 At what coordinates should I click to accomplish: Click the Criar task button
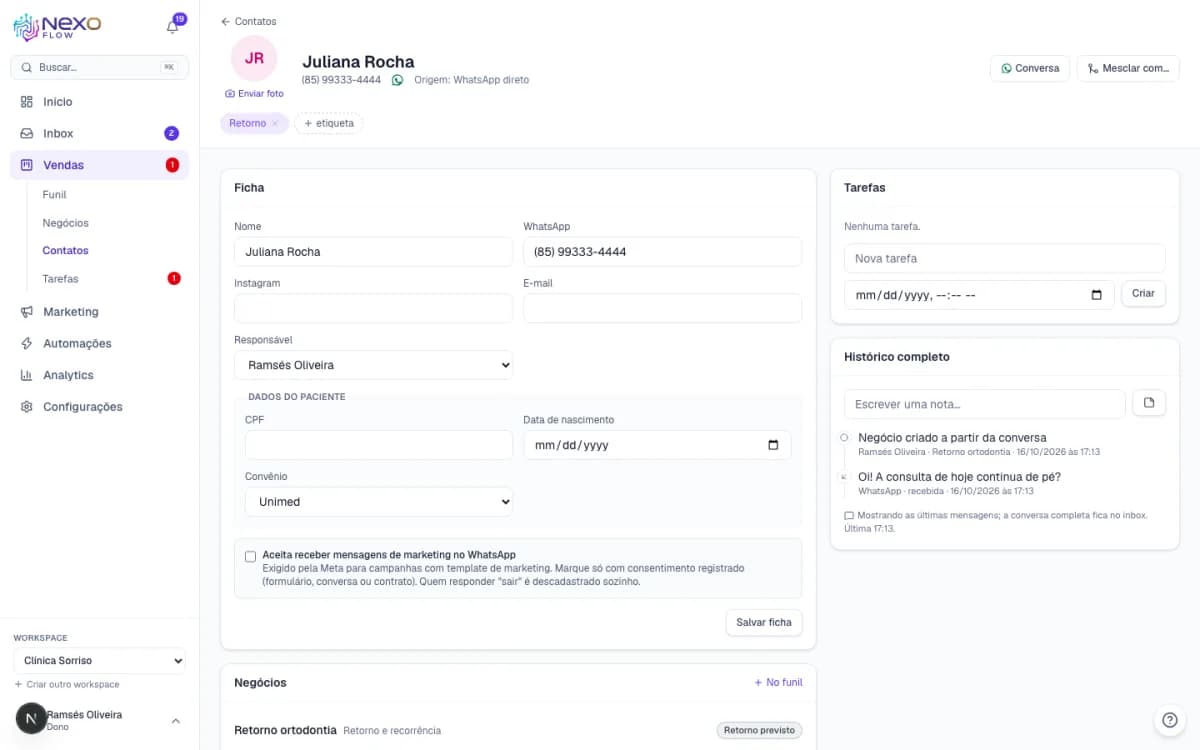tap(1143, 293)
